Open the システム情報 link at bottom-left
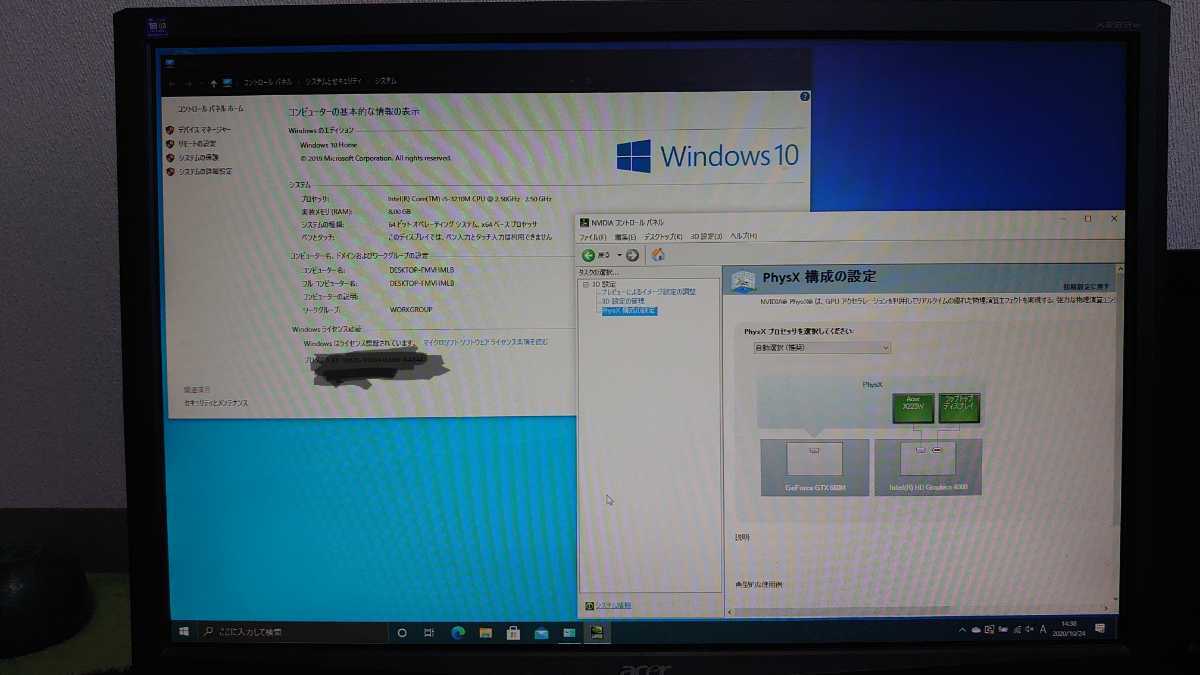This screenshot has width=1200, height=675. pyautogui.click(x=613, y=606)
